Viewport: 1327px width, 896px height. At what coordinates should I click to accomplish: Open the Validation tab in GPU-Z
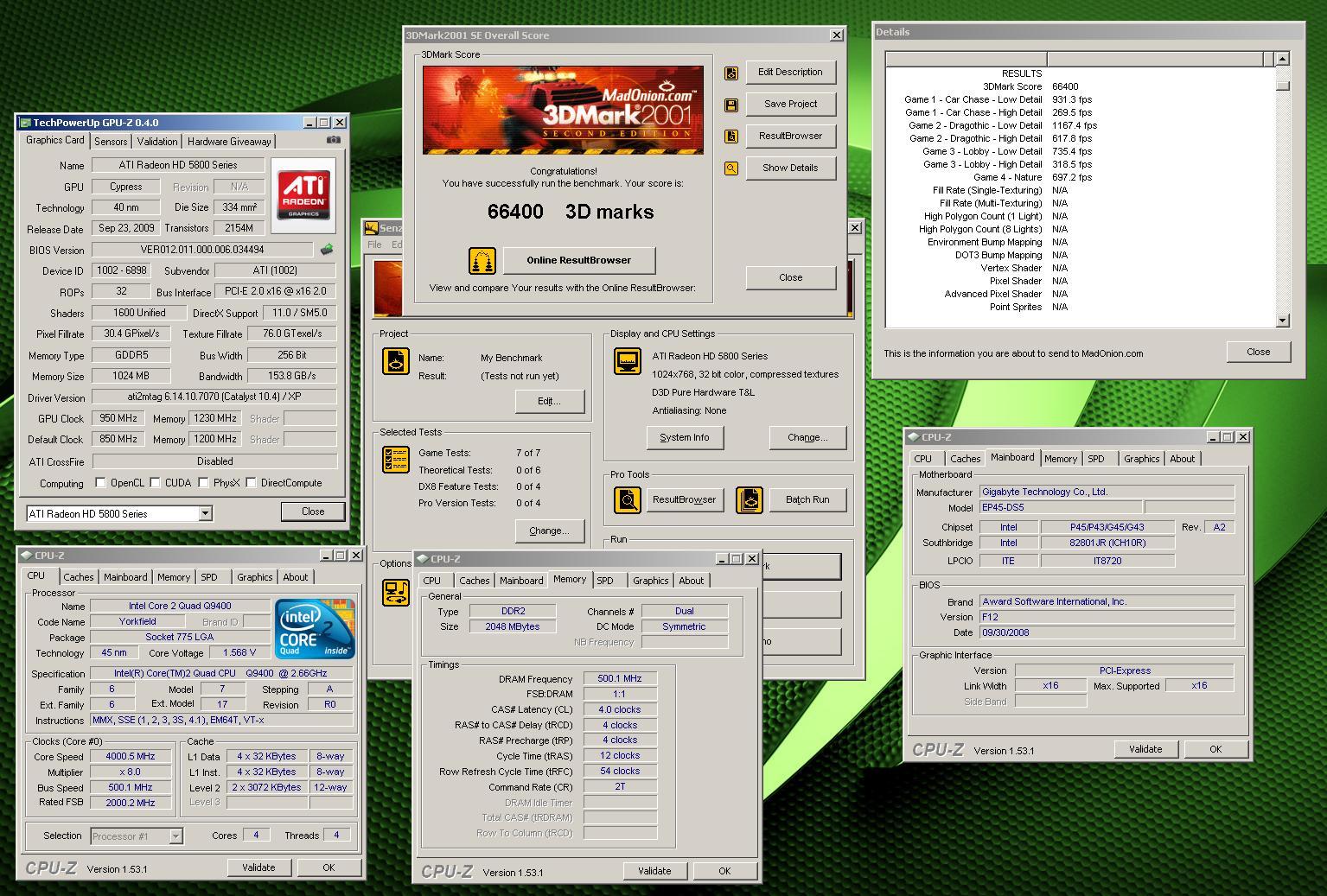tap(157, 142)
